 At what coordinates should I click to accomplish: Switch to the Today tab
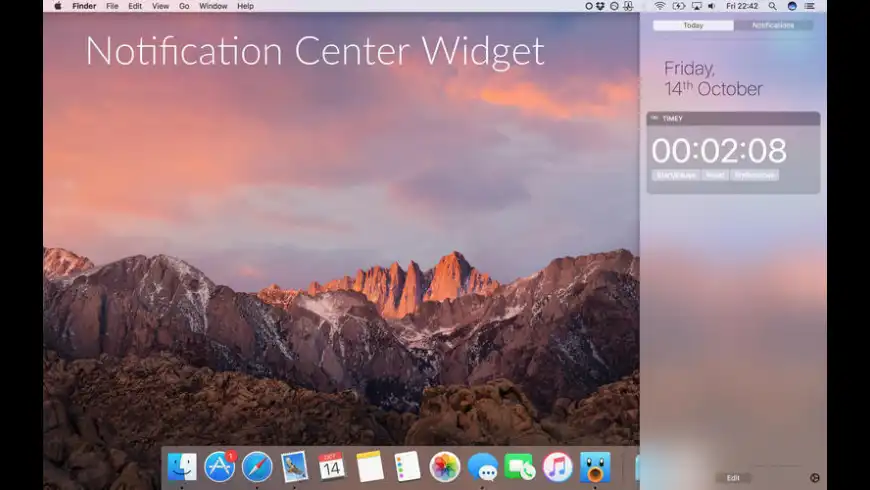click(x=694, y=26)
